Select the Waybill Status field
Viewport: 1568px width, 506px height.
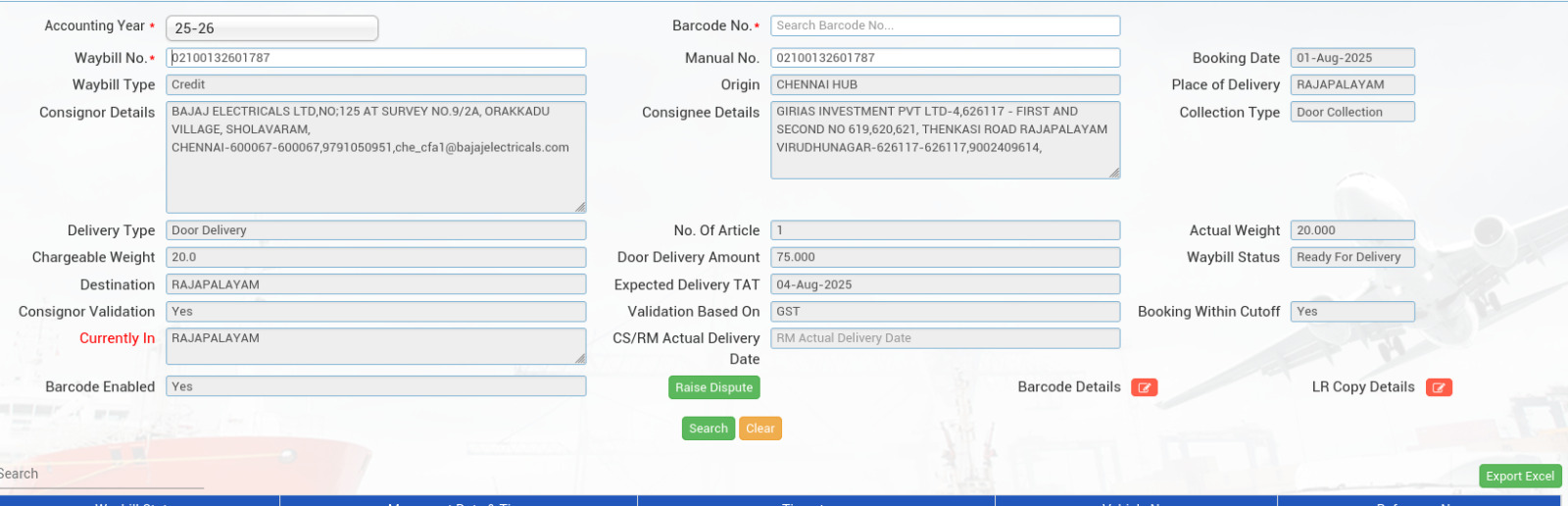[1351, 257]
